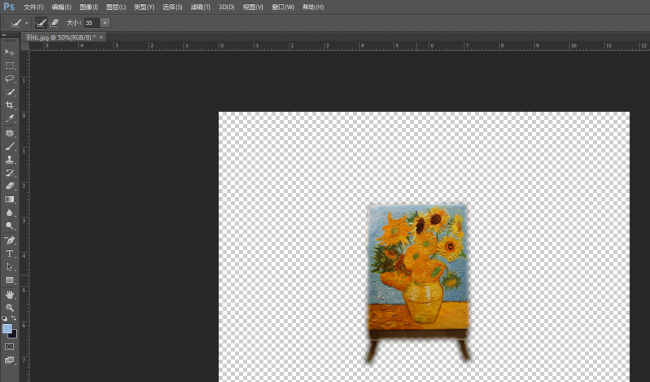Image resolution: width=650 pixels, height=382 pixels.
Task: Choose the first brush mode in options bar
Action: pyautogui.click(x=41, y=23)
